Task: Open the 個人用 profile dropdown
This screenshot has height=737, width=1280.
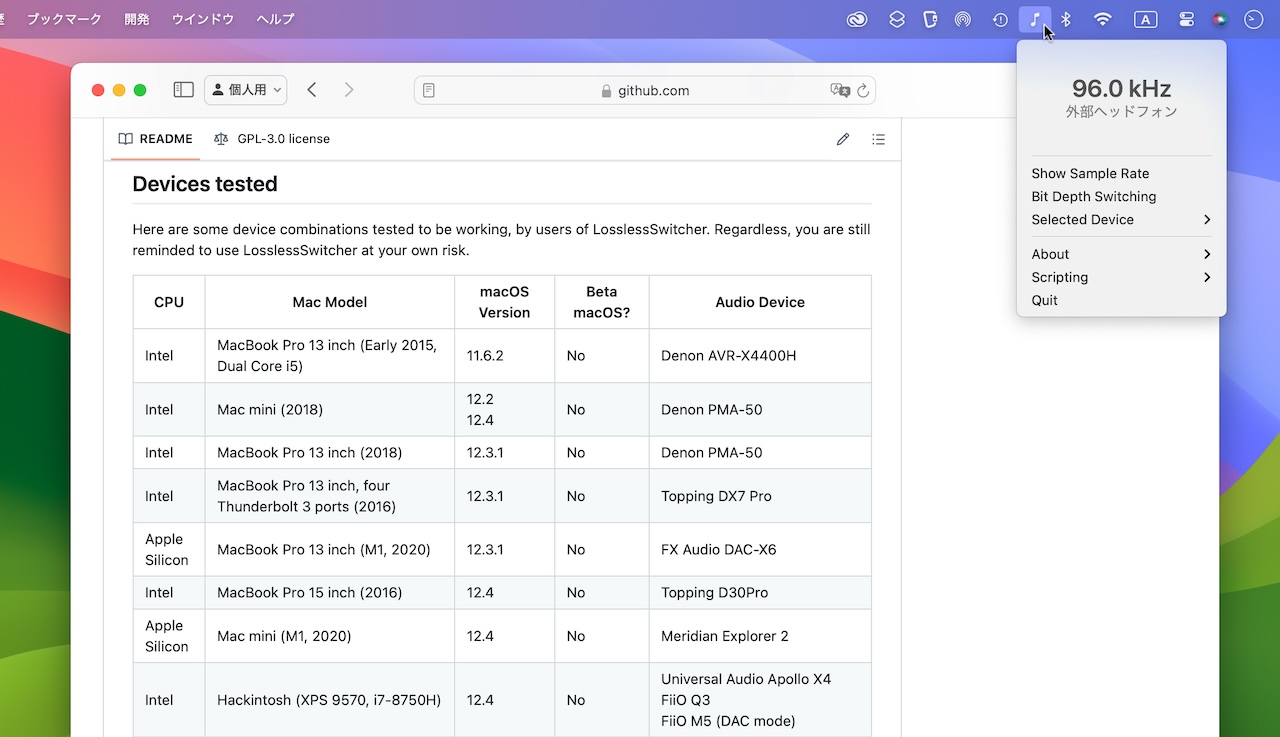Action: (246, 90)
